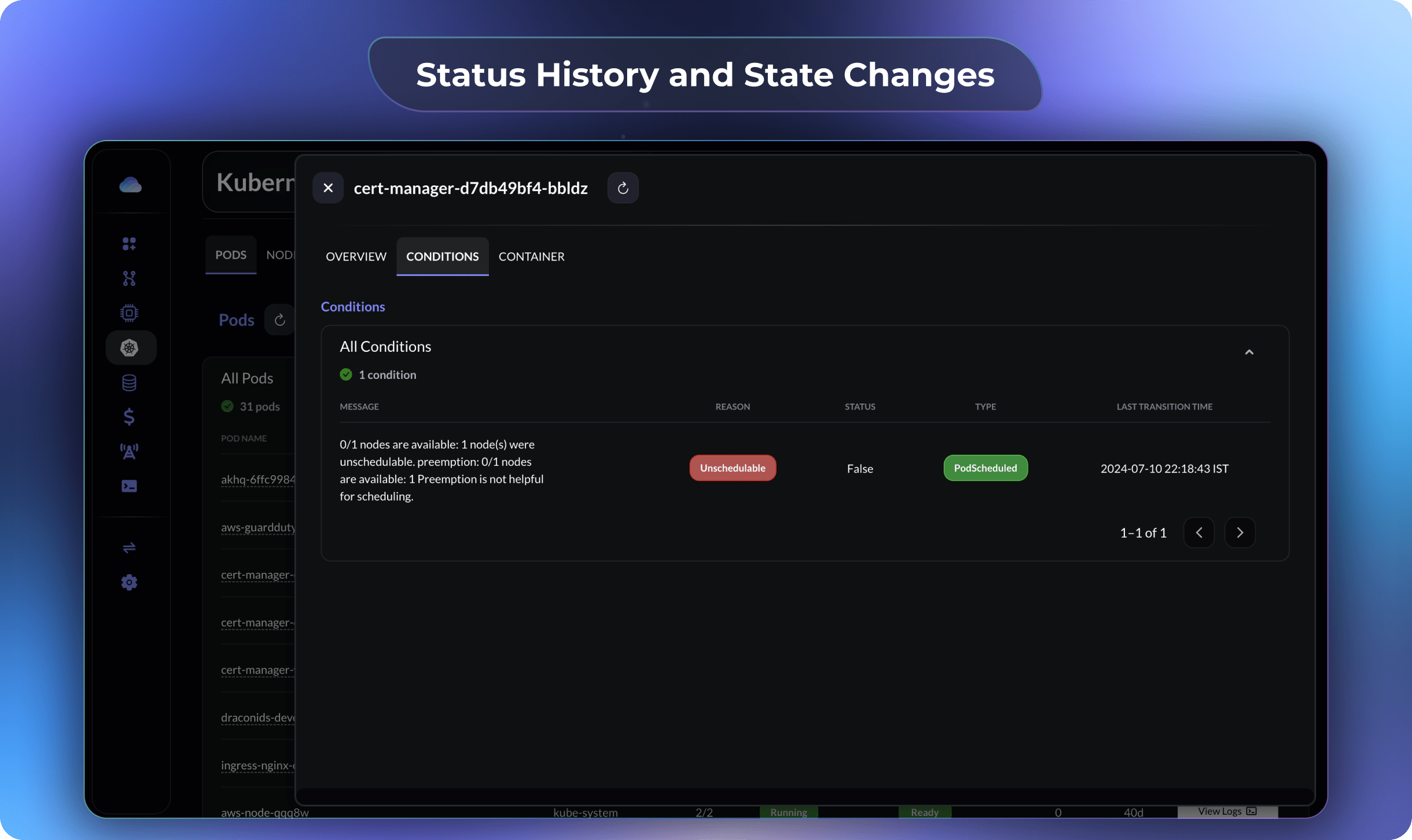Viewport: 1412px width, 840px height.
Task: Open the dashboard grid icon at sidebar top
Action: coord(129,243)
